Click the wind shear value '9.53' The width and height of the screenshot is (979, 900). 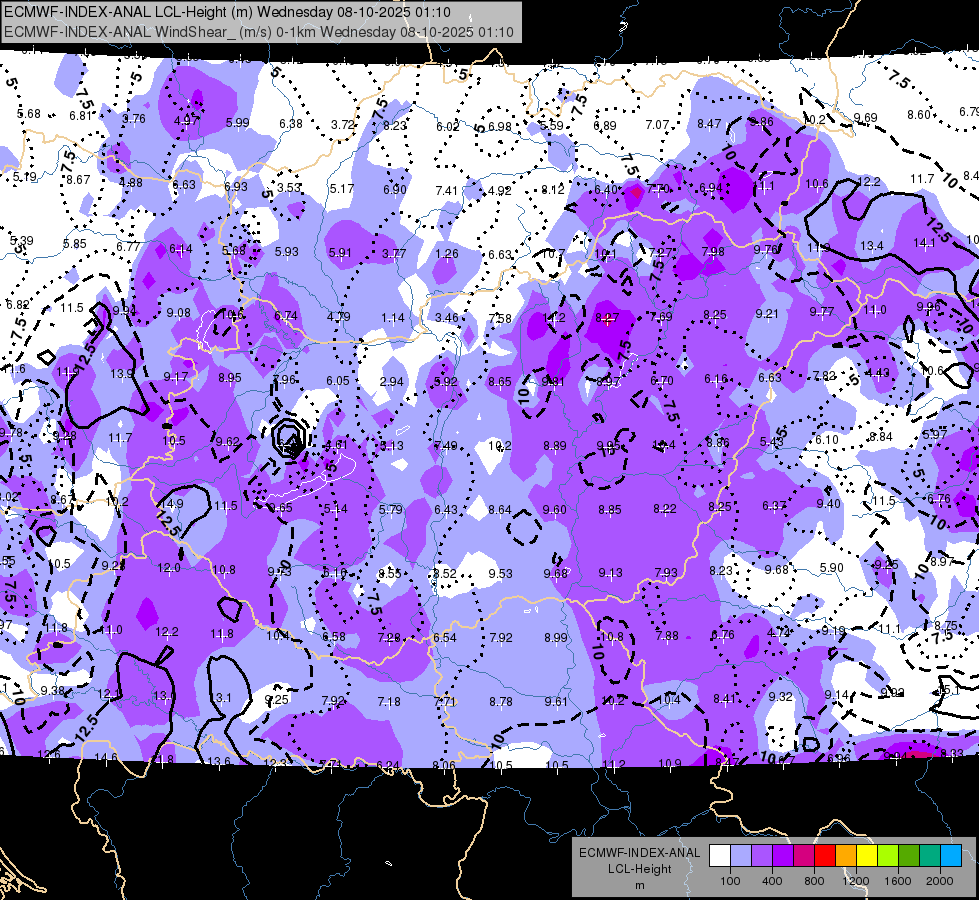pos(500,573)
